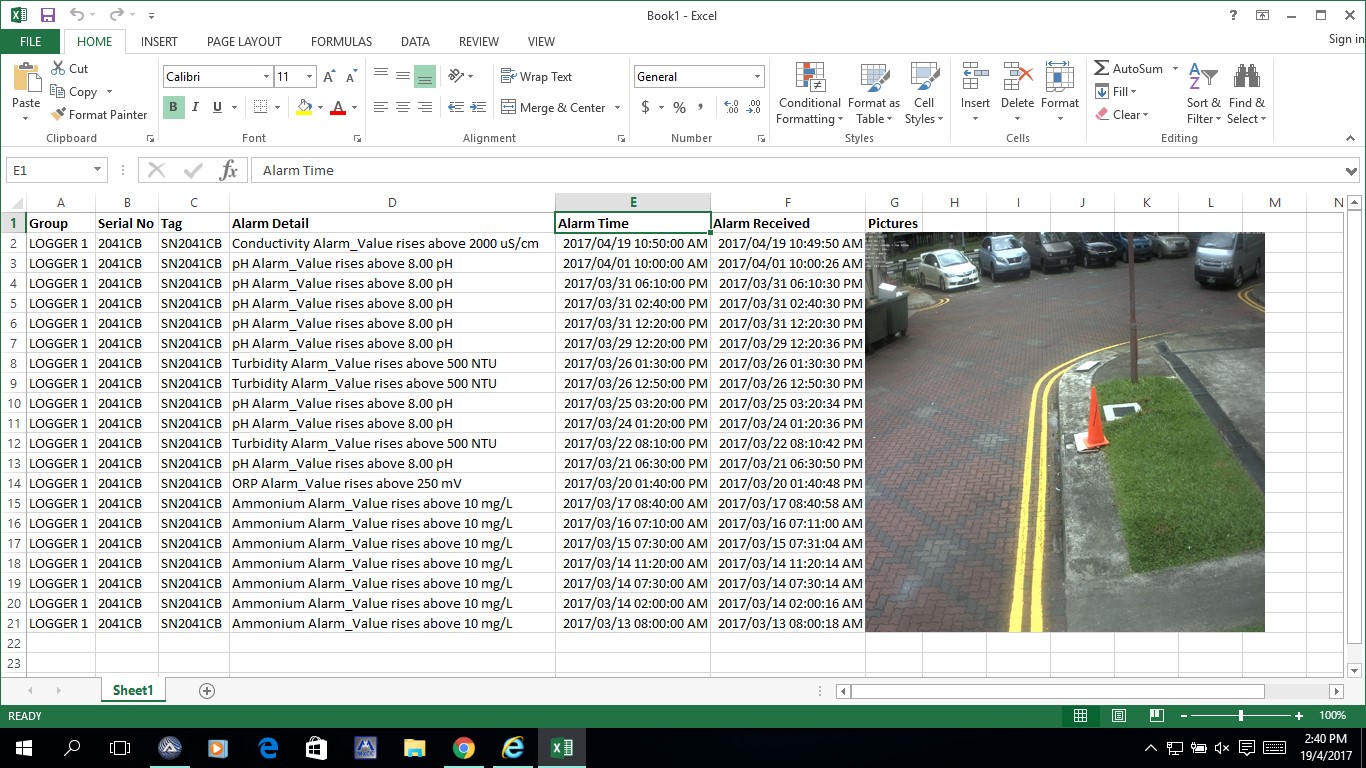Switch to Page Layout view in status bar
The width and height of the screenshot is (1366, 768).
(x=1118, y=716)
